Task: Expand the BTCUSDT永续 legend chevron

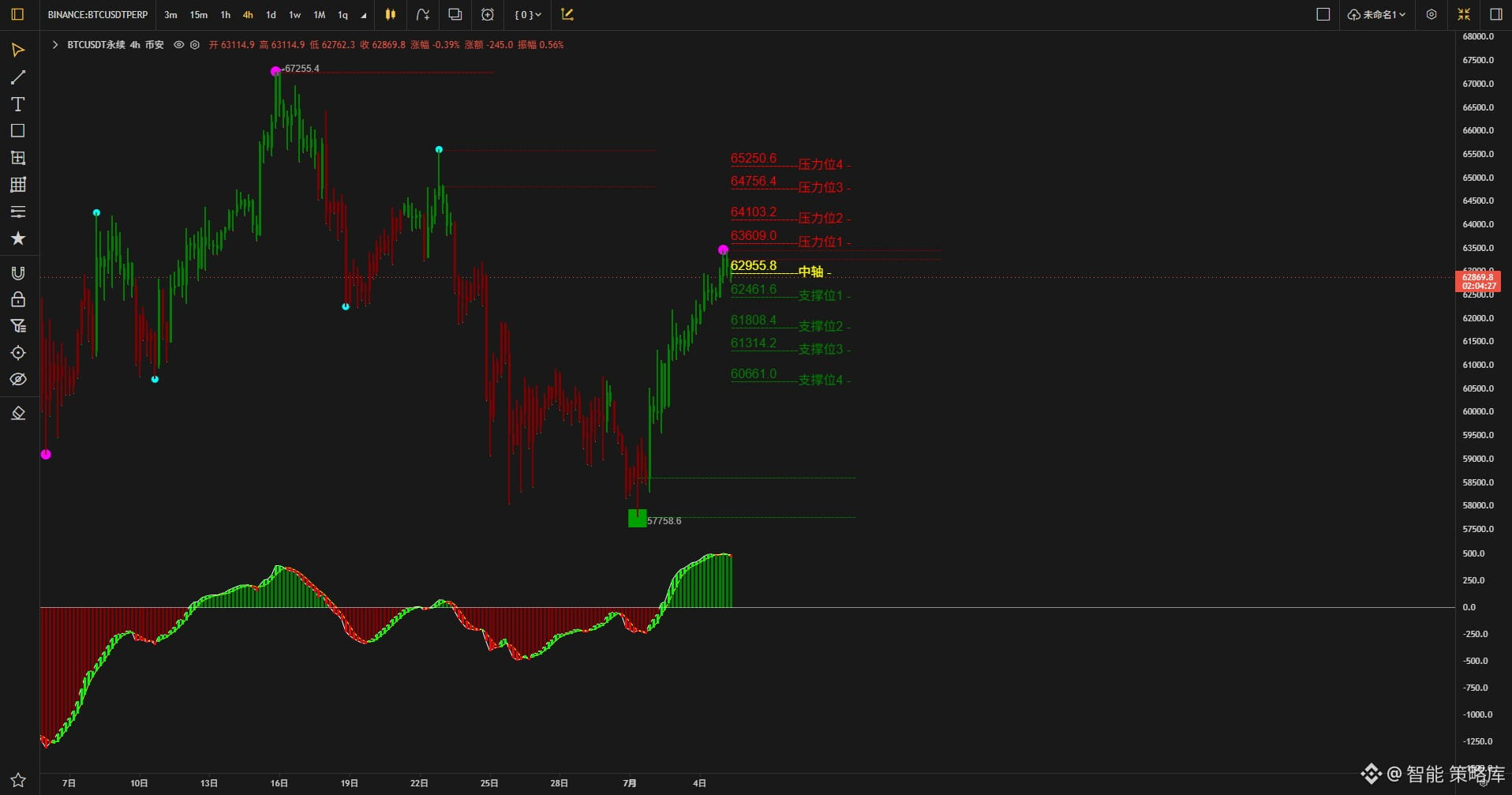Action: (x=54, y=45)
